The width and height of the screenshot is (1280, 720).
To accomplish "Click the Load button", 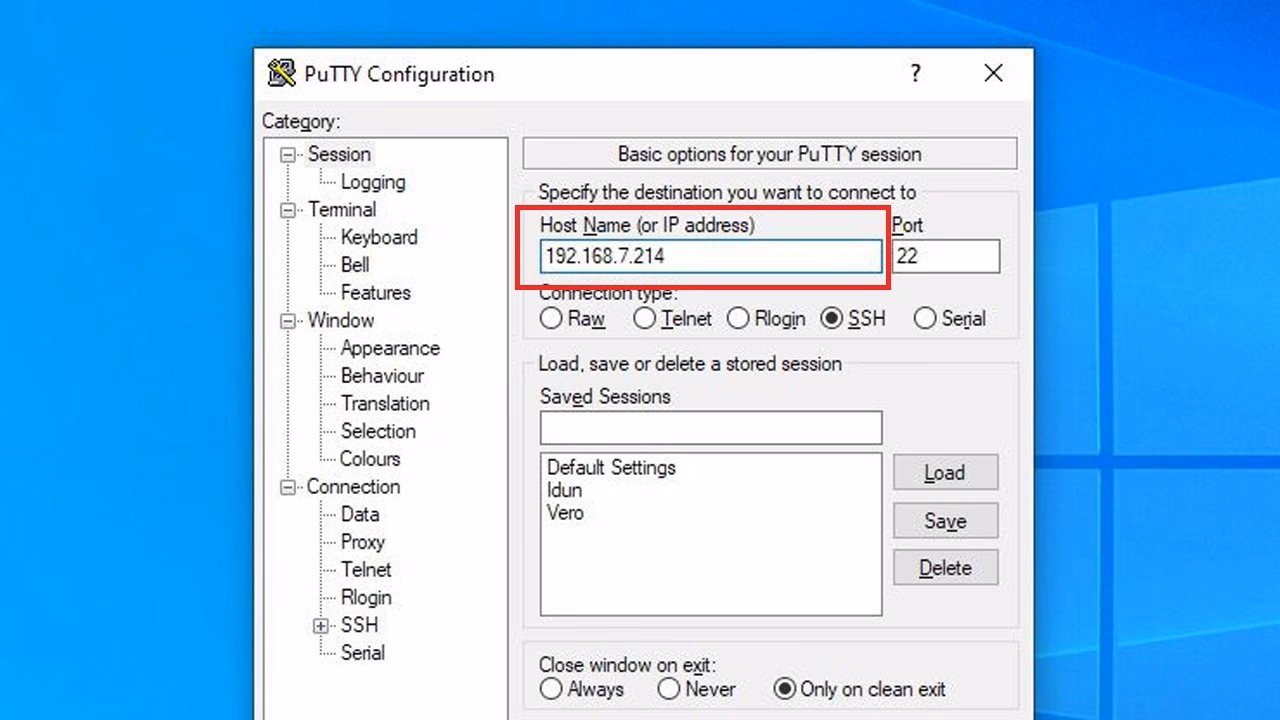I will pyautogui.click(x=944, y=472).
